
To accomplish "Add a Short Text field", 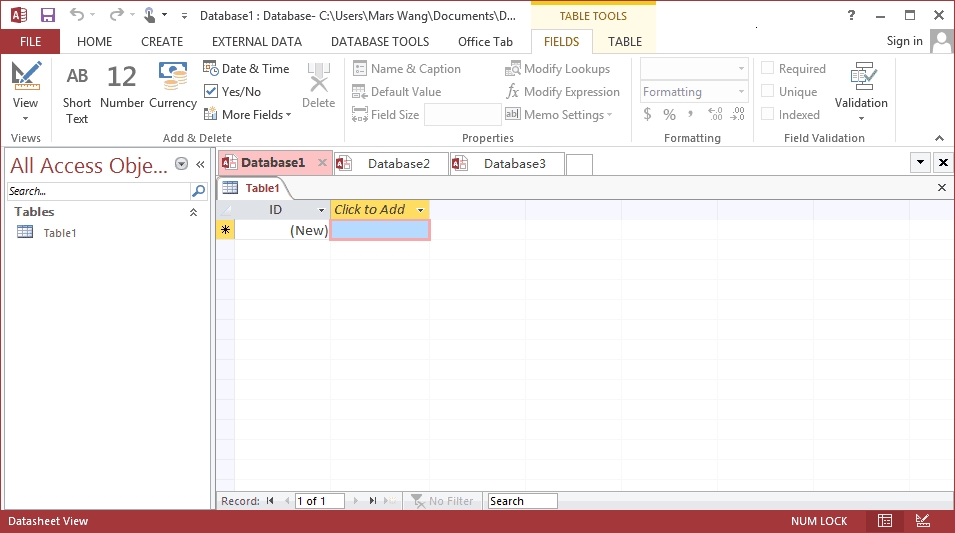I will click(x=77, y=93).
